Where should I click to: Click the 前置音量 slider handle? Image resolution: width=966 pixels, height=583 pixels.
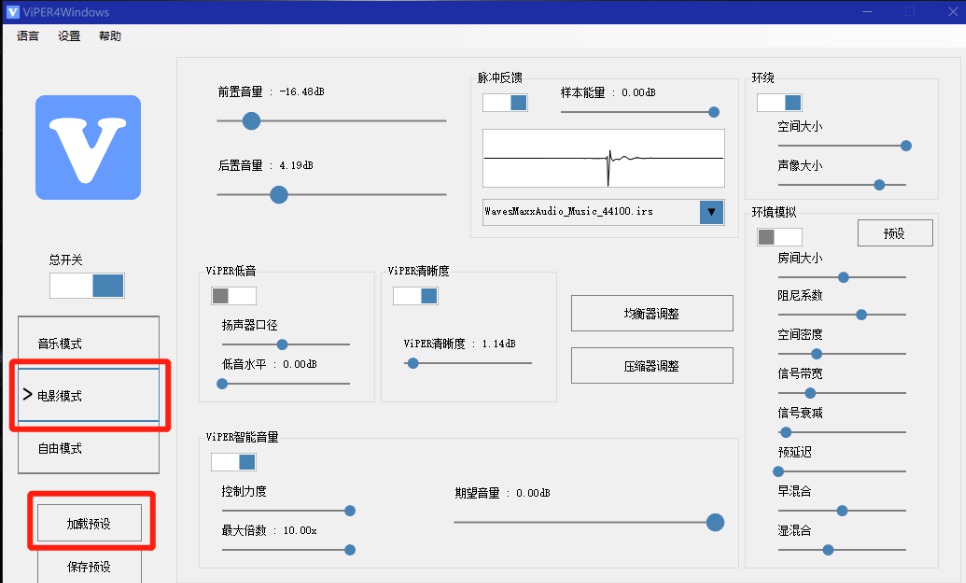(x=251, y=121)
